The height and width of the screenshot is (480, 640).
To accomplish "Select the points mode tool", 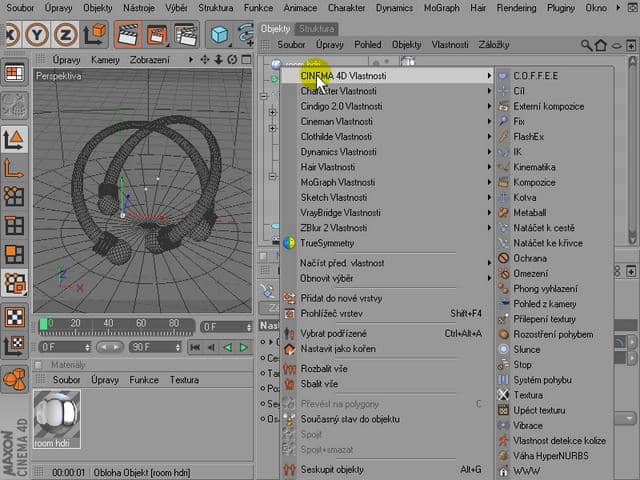I will pyautogui.click(x=14, y=196).
